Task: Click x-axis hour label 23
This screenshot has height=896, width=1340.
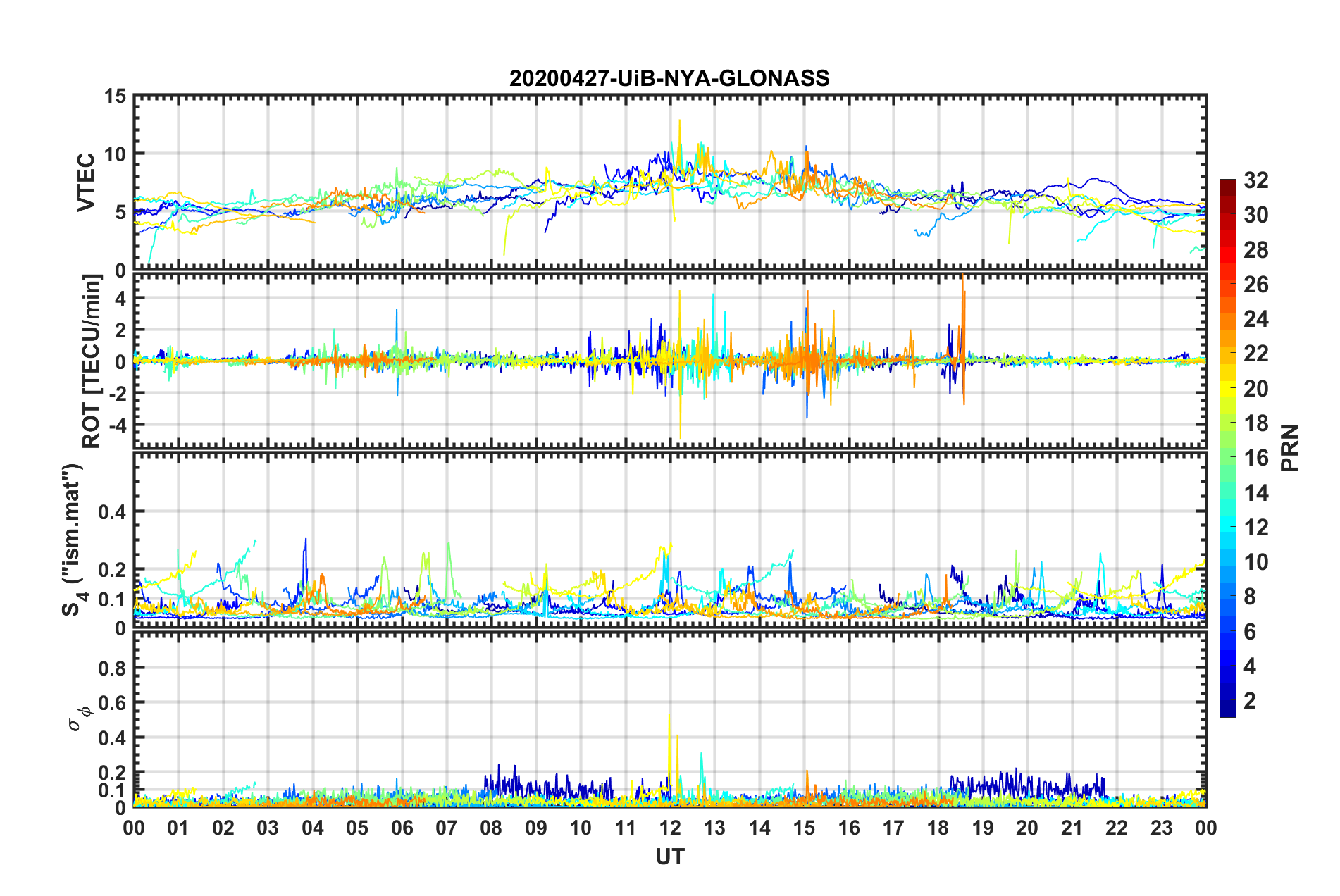Action: click(x=1162, y=828)
